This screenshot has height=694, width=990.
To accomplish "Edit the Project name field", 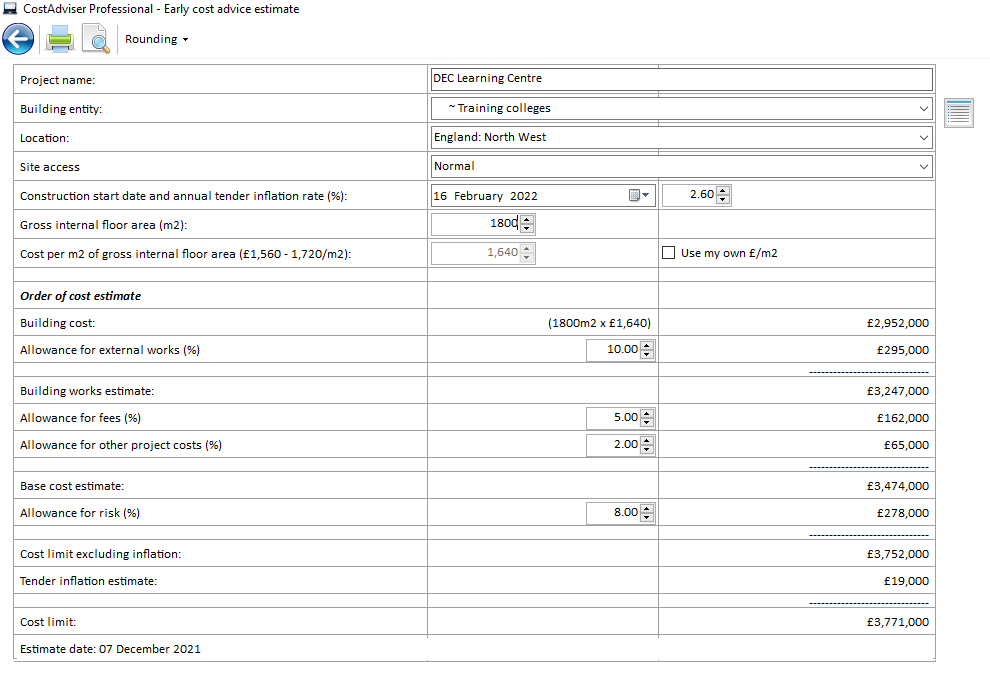I will 681,79.
